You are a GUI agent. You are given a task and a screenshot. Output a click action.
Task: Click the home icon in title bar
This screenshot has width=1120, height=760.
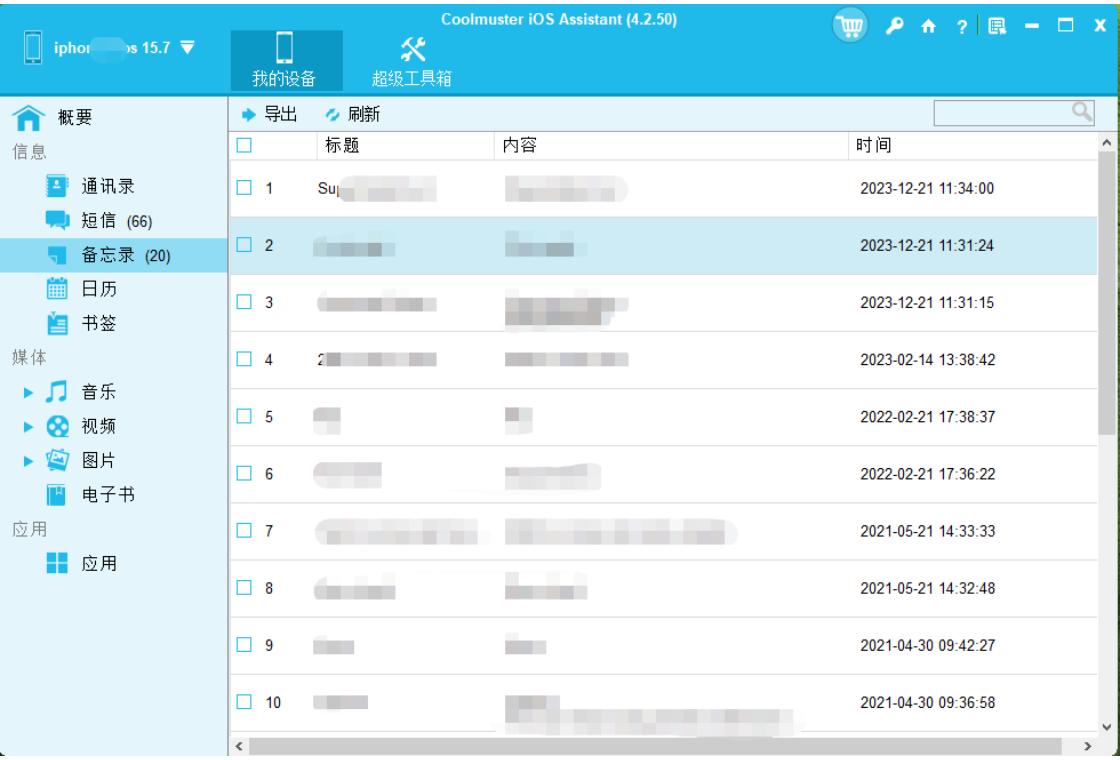point(928,26)
